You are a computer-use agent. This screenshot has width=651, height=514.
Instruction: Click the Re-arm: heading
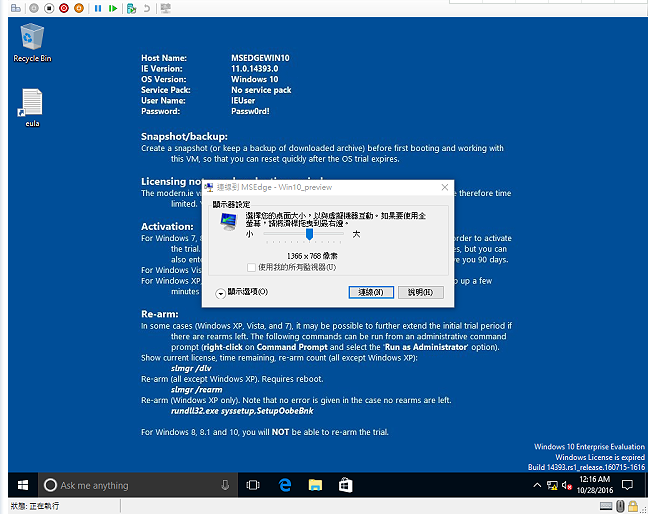(159, 314)
